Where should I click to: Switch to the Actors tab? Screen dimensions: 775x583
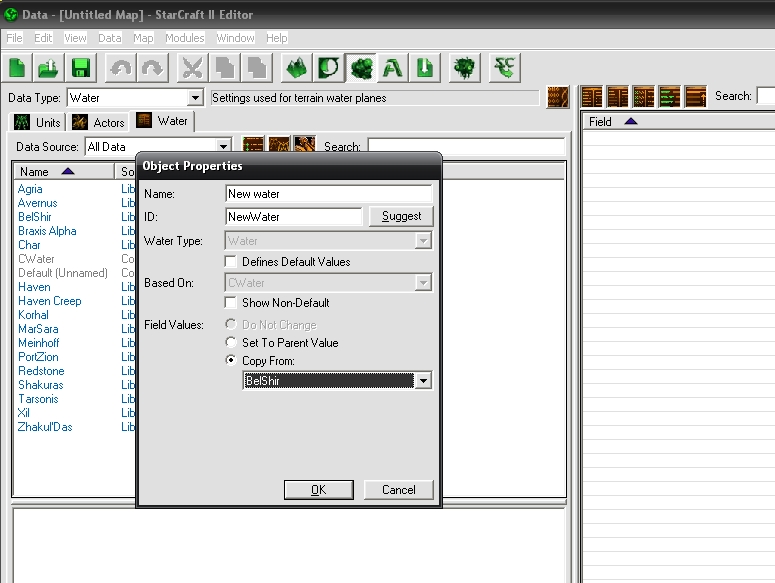coord(98,123)
